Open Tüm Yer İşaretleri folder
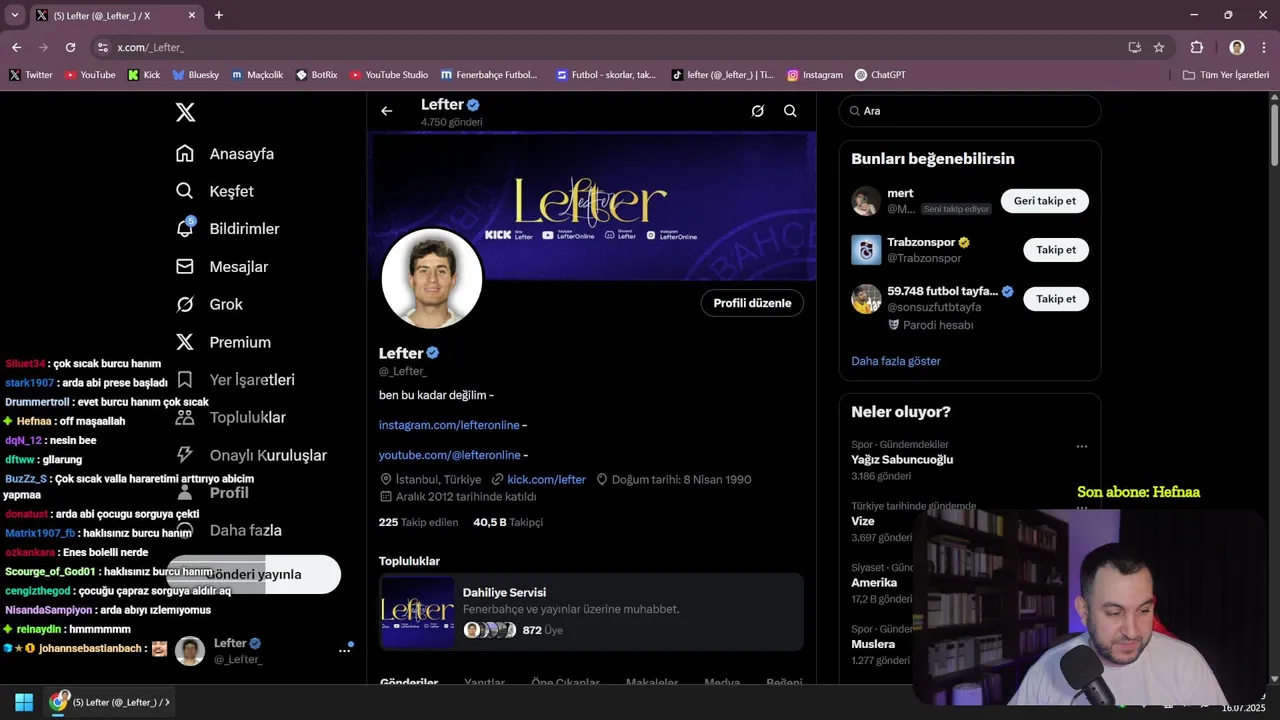 (x=1226, y=75)
